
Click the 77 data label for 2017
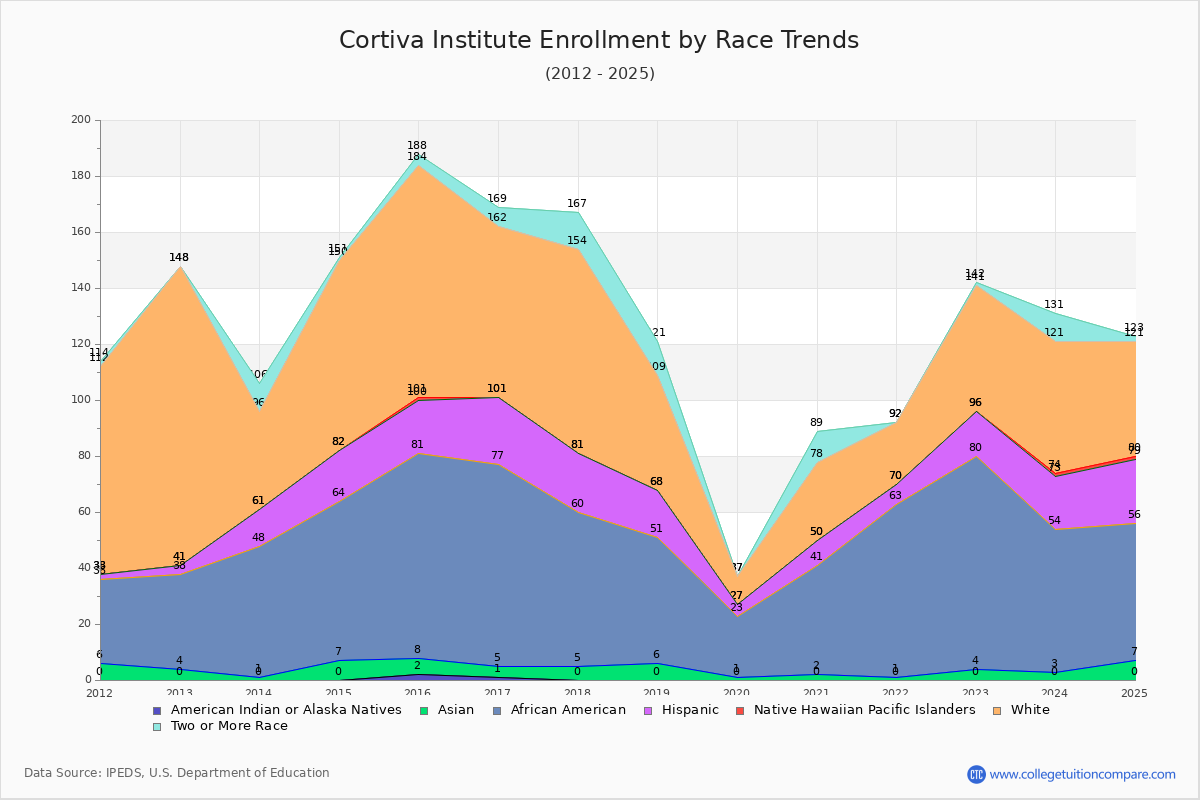[497, 456]
